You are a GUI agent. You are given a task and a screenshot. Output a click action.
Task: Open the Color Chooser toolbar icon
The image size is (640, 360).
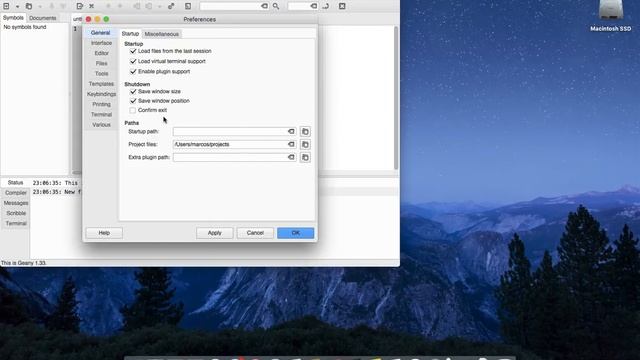(x=188, y=6)
